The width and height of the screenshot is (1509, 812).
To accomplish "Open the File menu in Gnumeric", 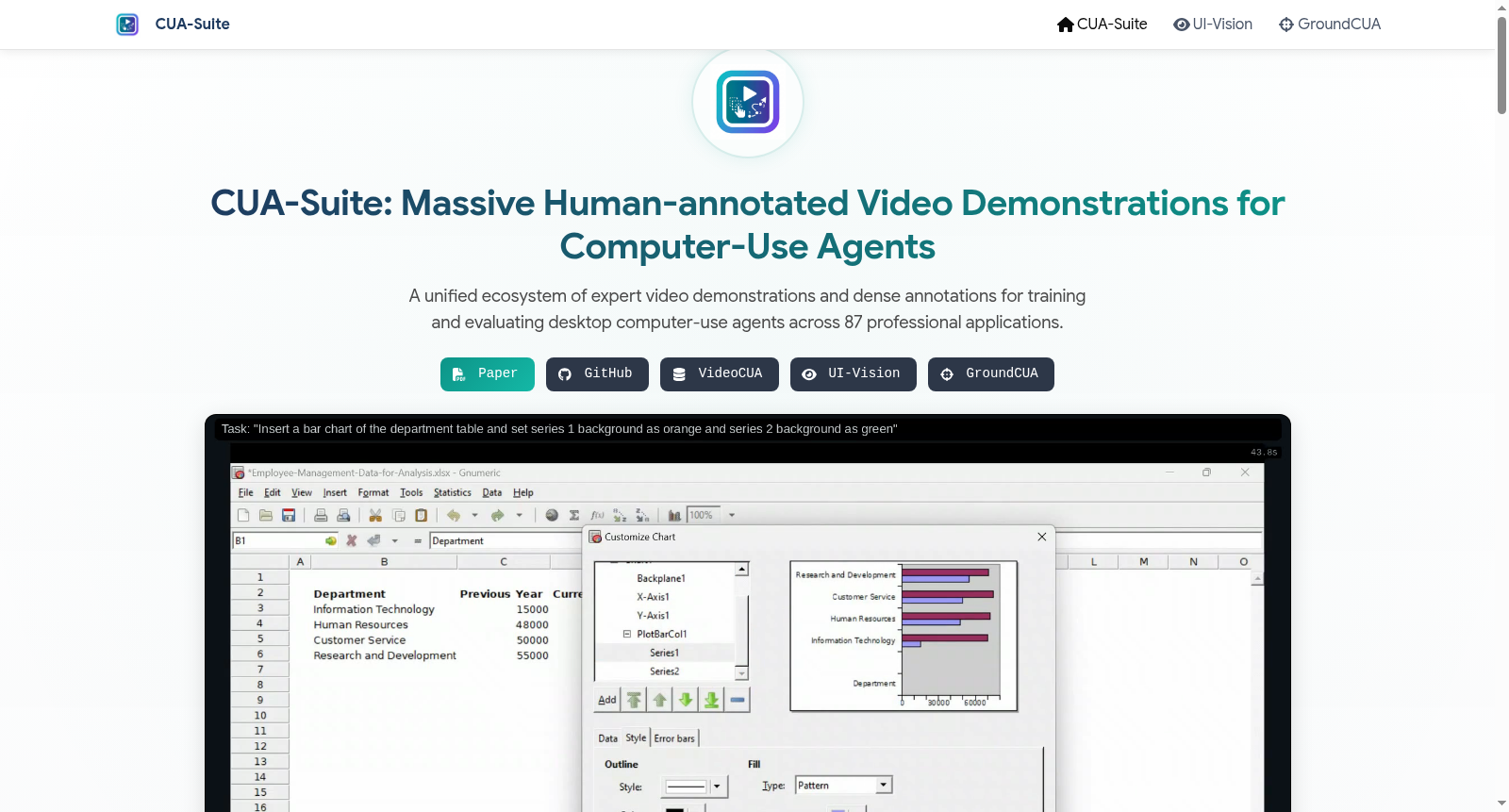I will click(246, 492).
